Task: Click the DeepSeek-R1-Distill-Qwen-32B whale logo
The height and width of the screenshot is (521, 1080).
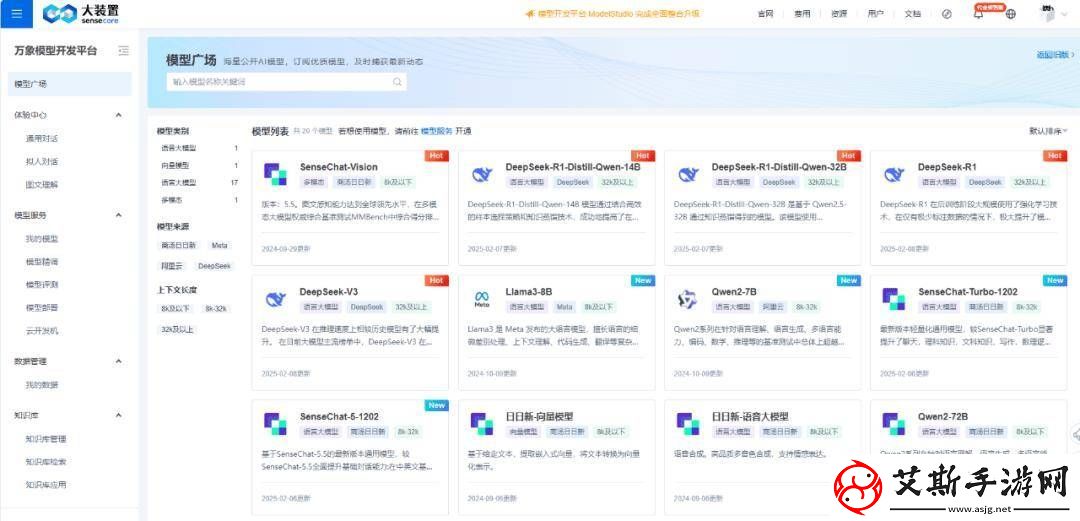Action: tap(687, 174)
